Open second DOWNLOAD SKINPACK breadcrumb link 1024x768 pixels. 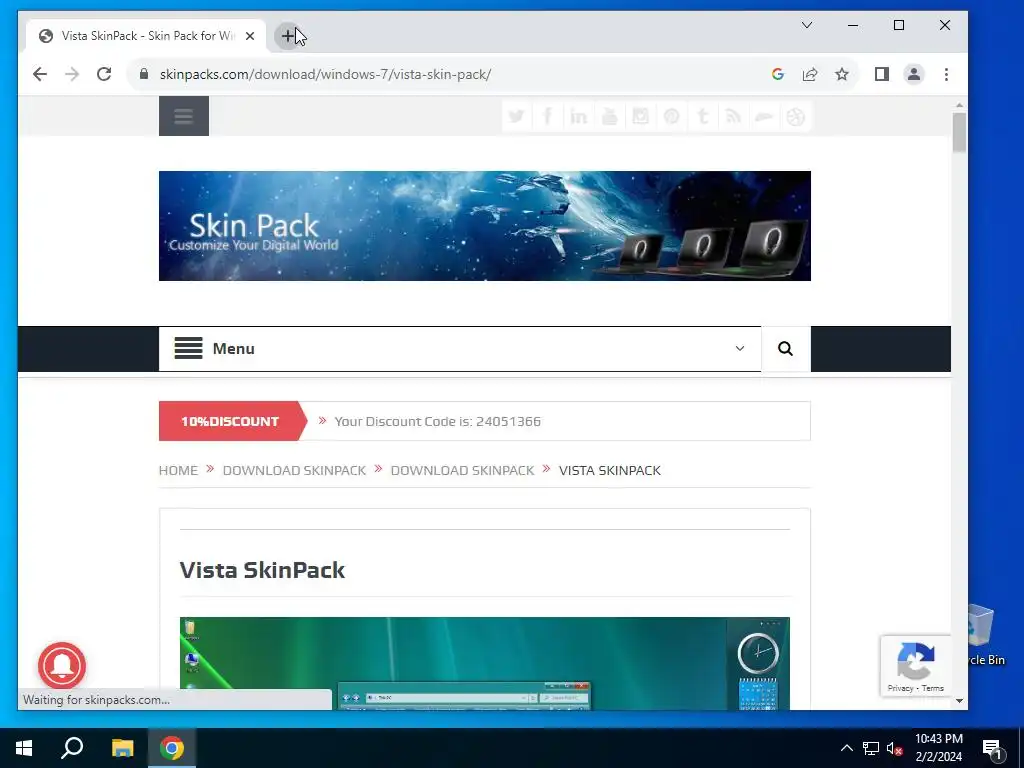(462, 470)
